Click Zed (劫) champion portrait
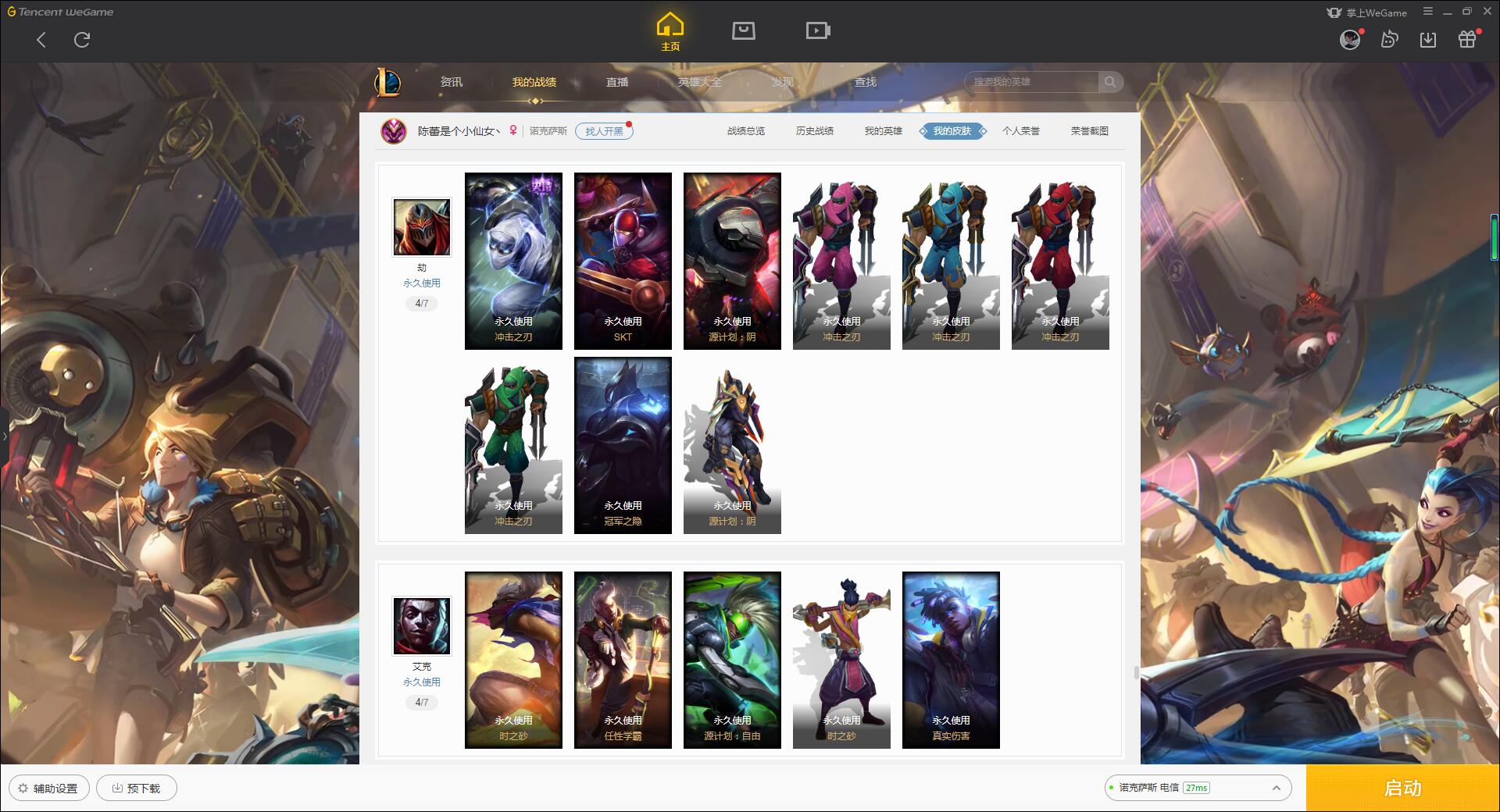Screen dimensions: 1500x812 (422, 227)
